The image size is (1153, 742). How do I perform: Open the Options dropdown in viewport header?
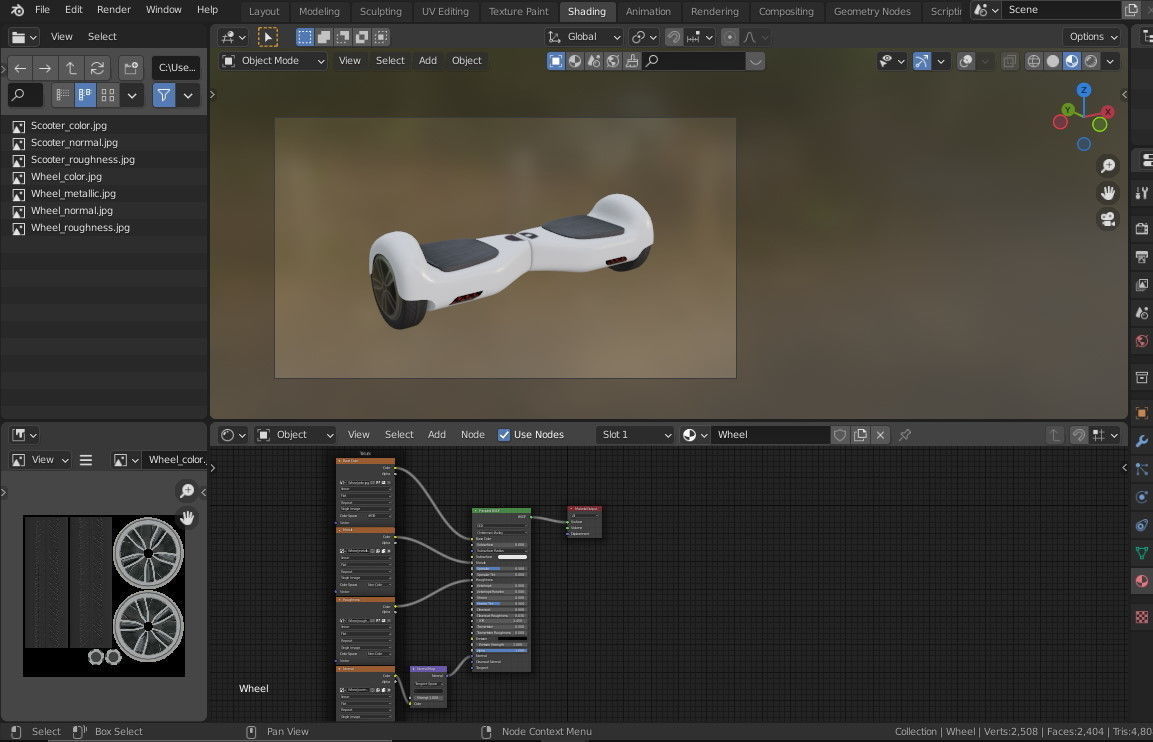pos(1092,37)
